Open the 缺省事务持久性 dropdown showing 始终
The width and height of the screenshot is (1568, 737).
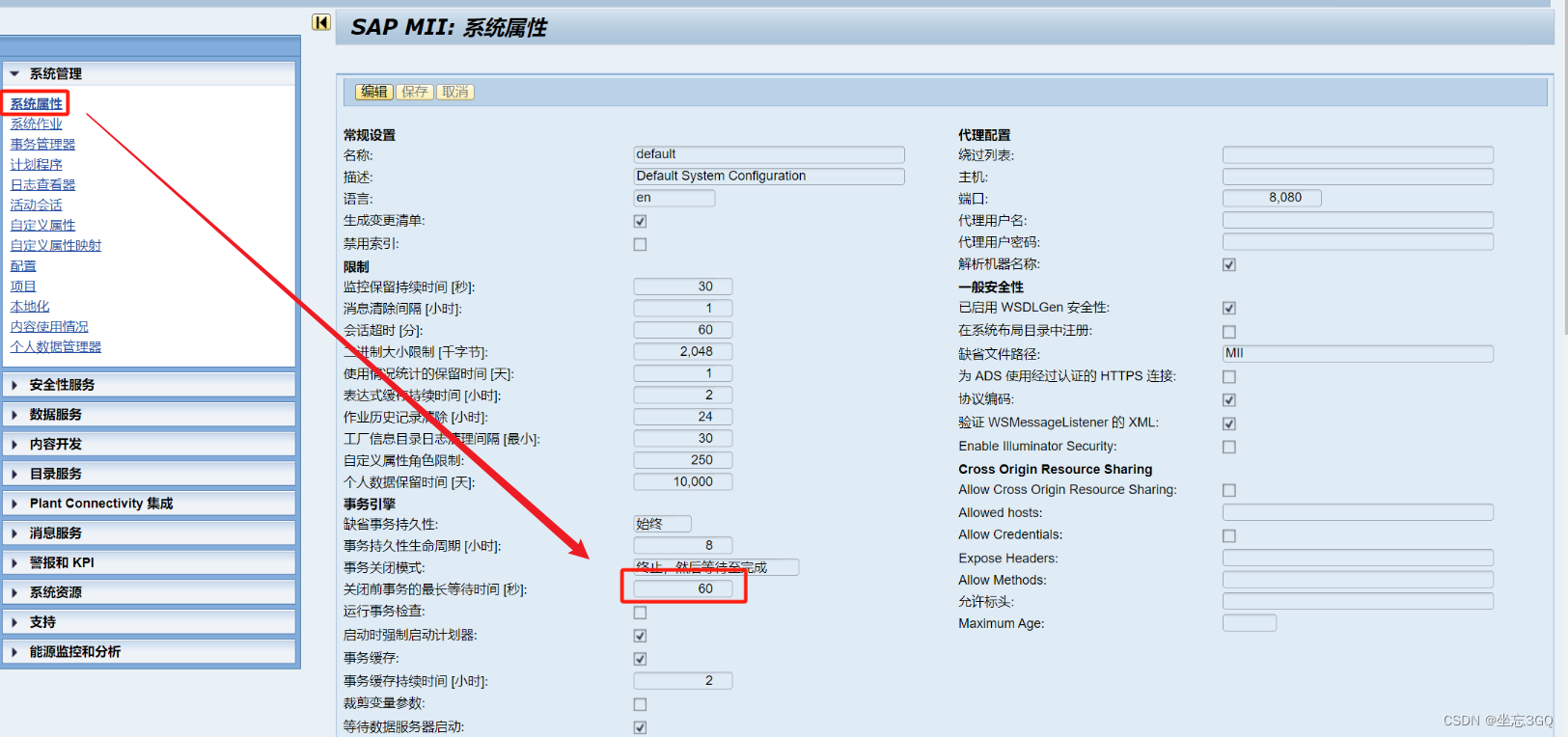pos(663,524)
